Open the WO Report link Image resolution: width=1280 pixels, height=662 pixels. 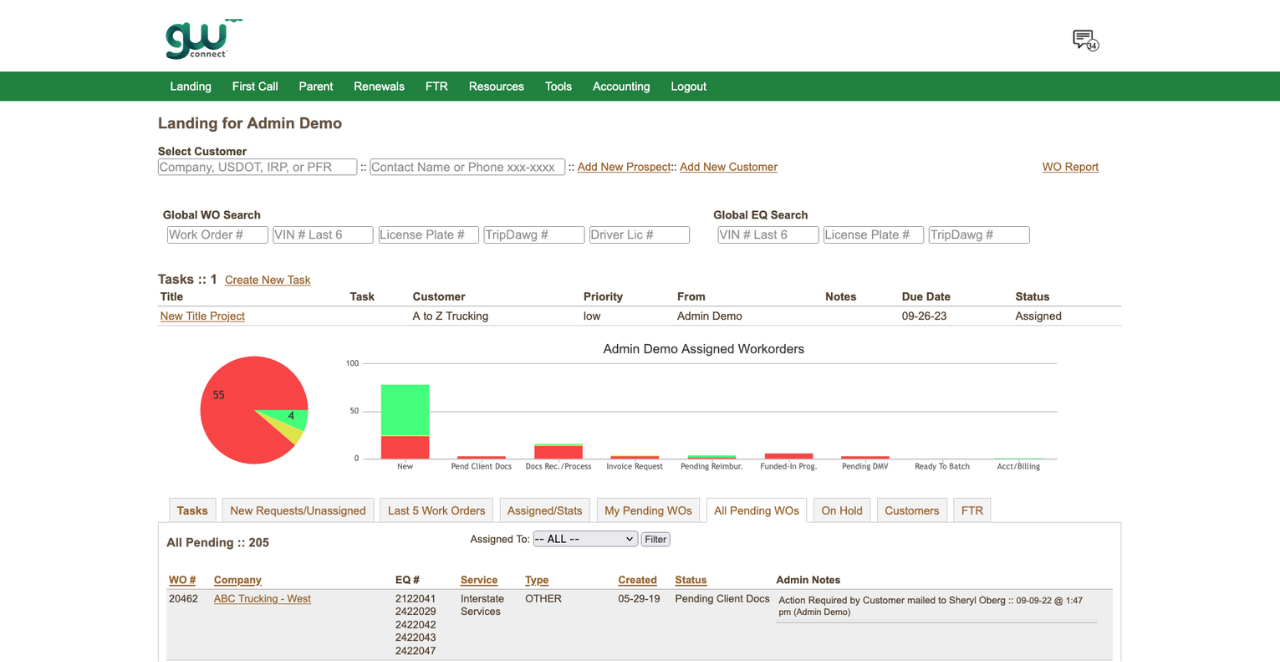(1070, 167)
